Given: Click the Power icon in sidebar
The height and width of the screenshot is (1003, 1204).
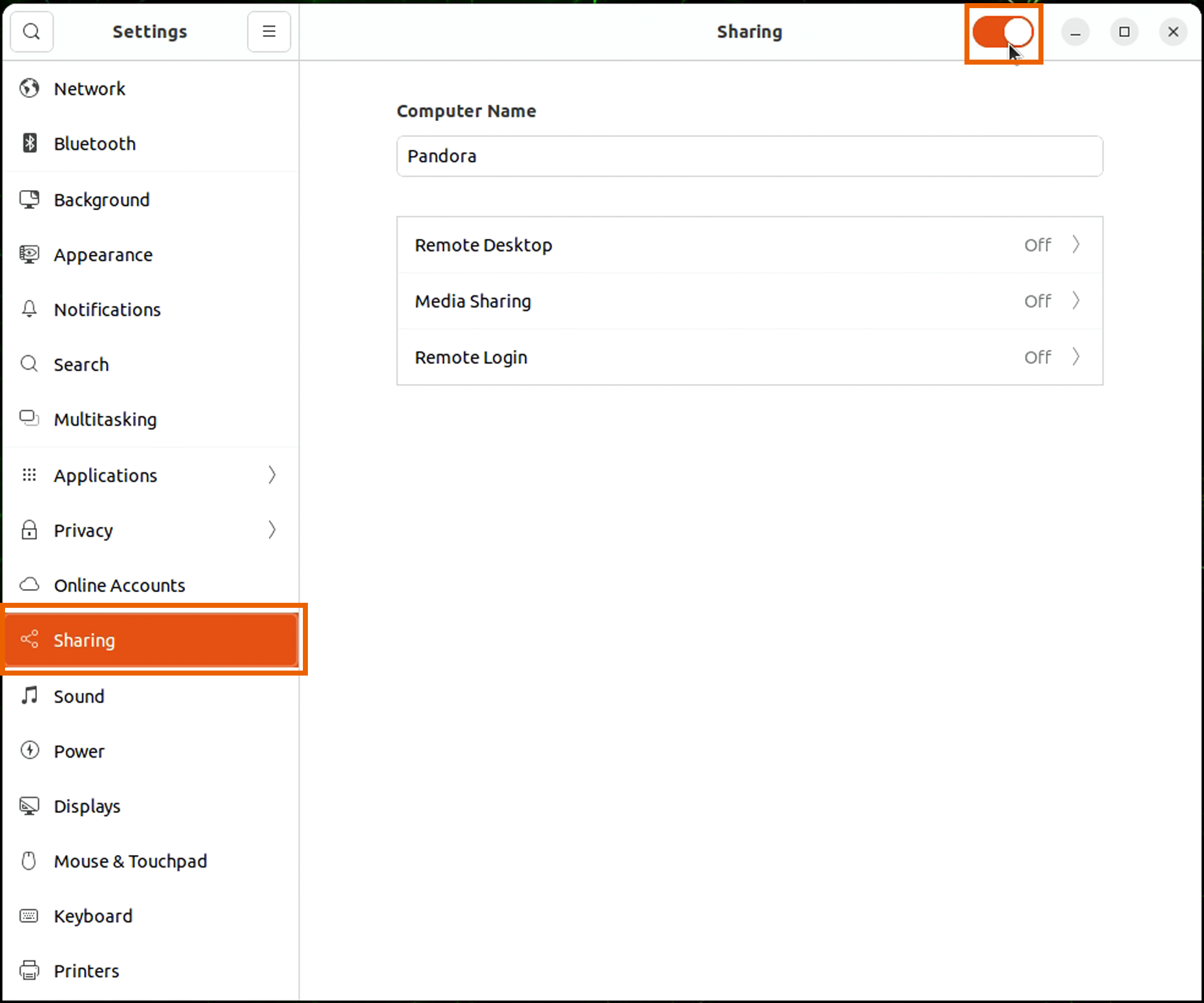Looking at the screenshot, I should point(29,750).
